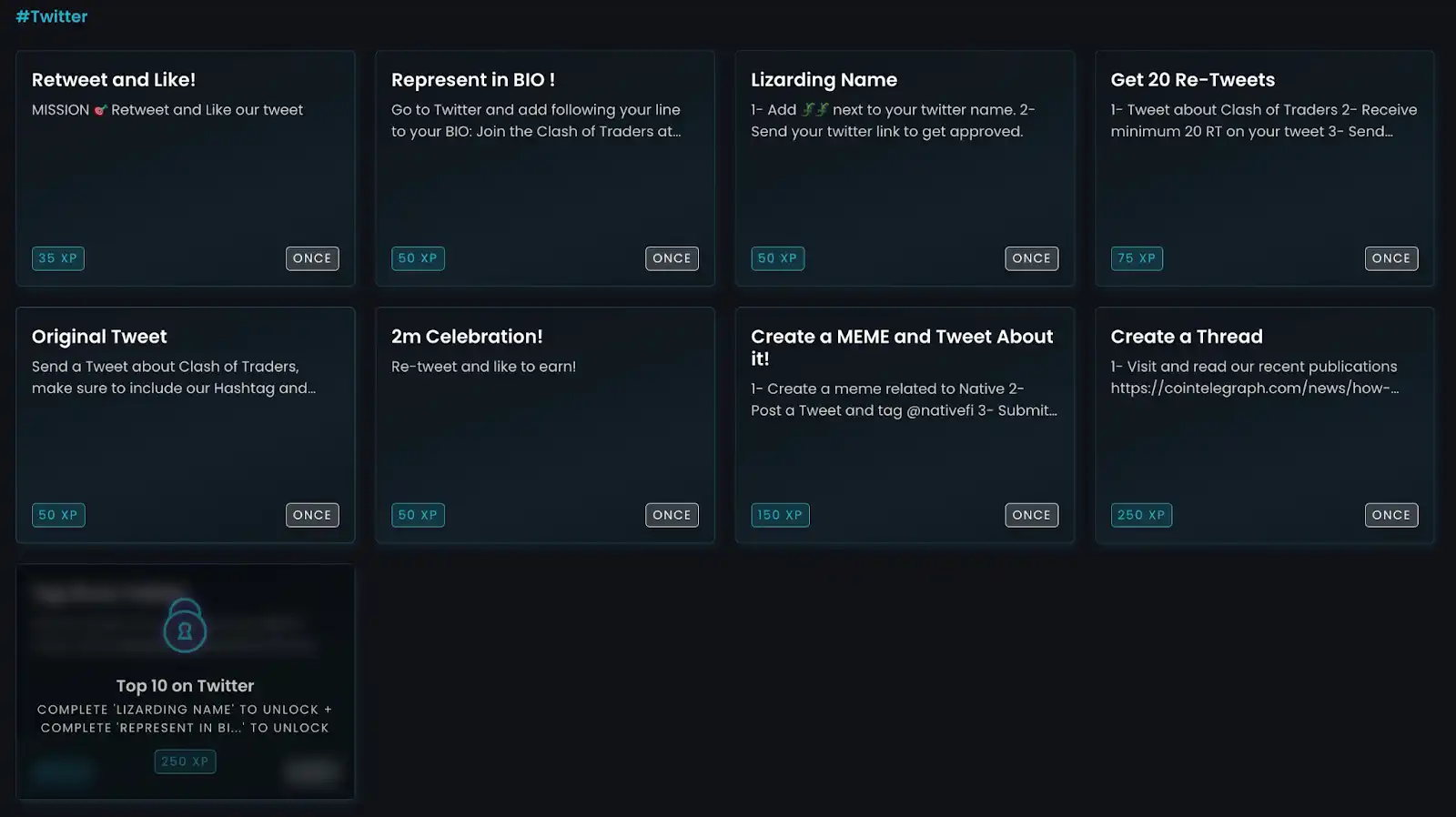This screenshot has height=817, width=1456.
Task: Open the Represent in BIO ! mission
Action: pos(545,168)
